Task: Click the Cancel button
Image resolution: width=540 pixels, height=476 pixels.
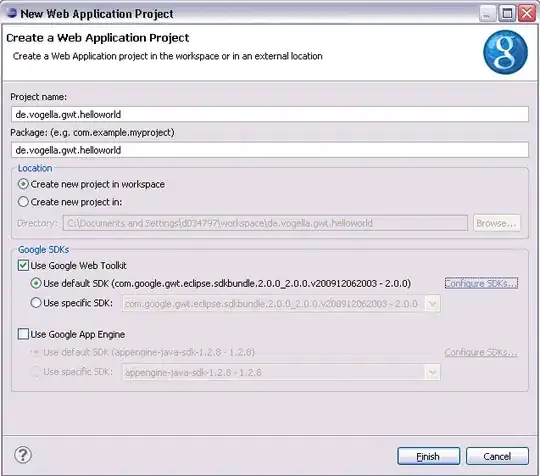Action: click(497, 456)
